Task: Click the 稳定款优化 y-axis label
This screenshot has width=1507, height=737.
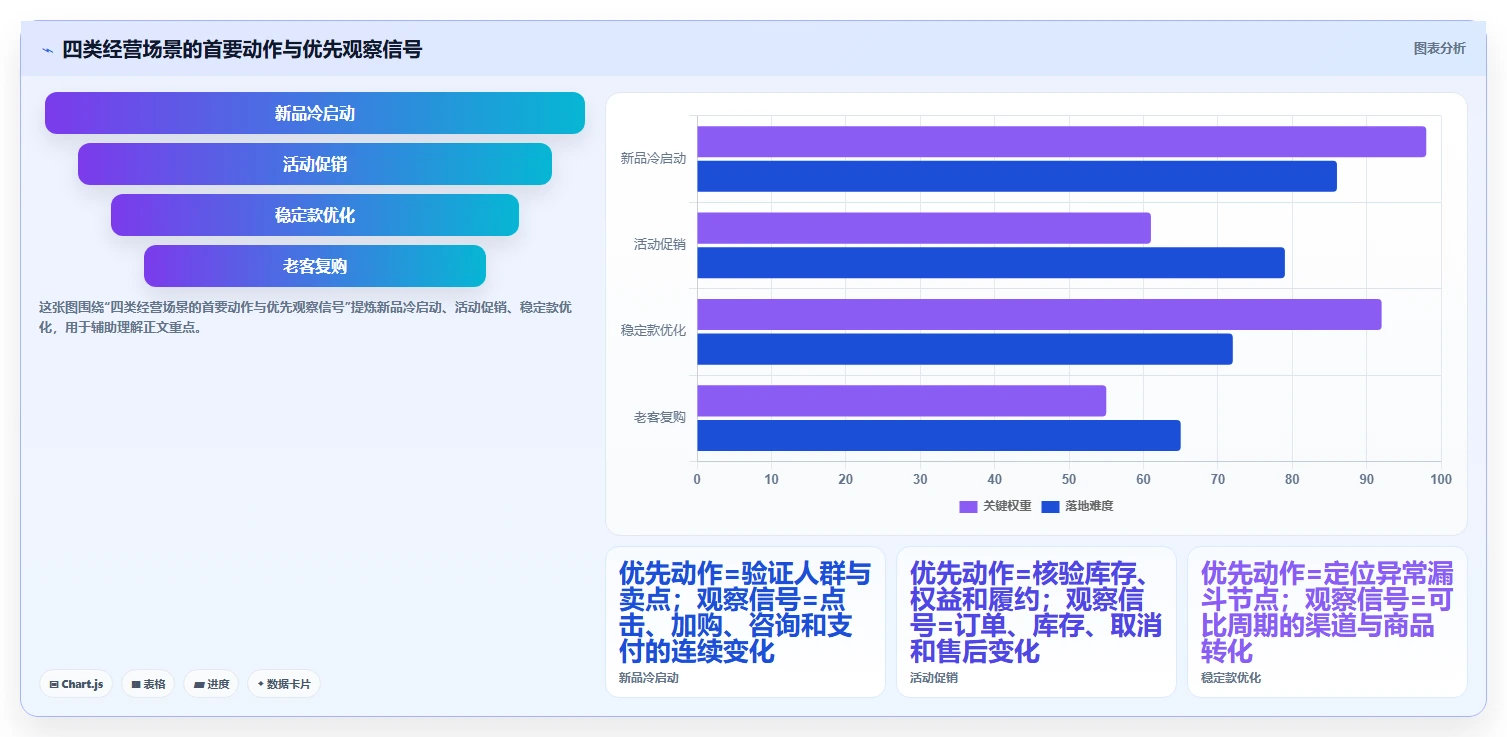Action: click(x=653, y=330)
